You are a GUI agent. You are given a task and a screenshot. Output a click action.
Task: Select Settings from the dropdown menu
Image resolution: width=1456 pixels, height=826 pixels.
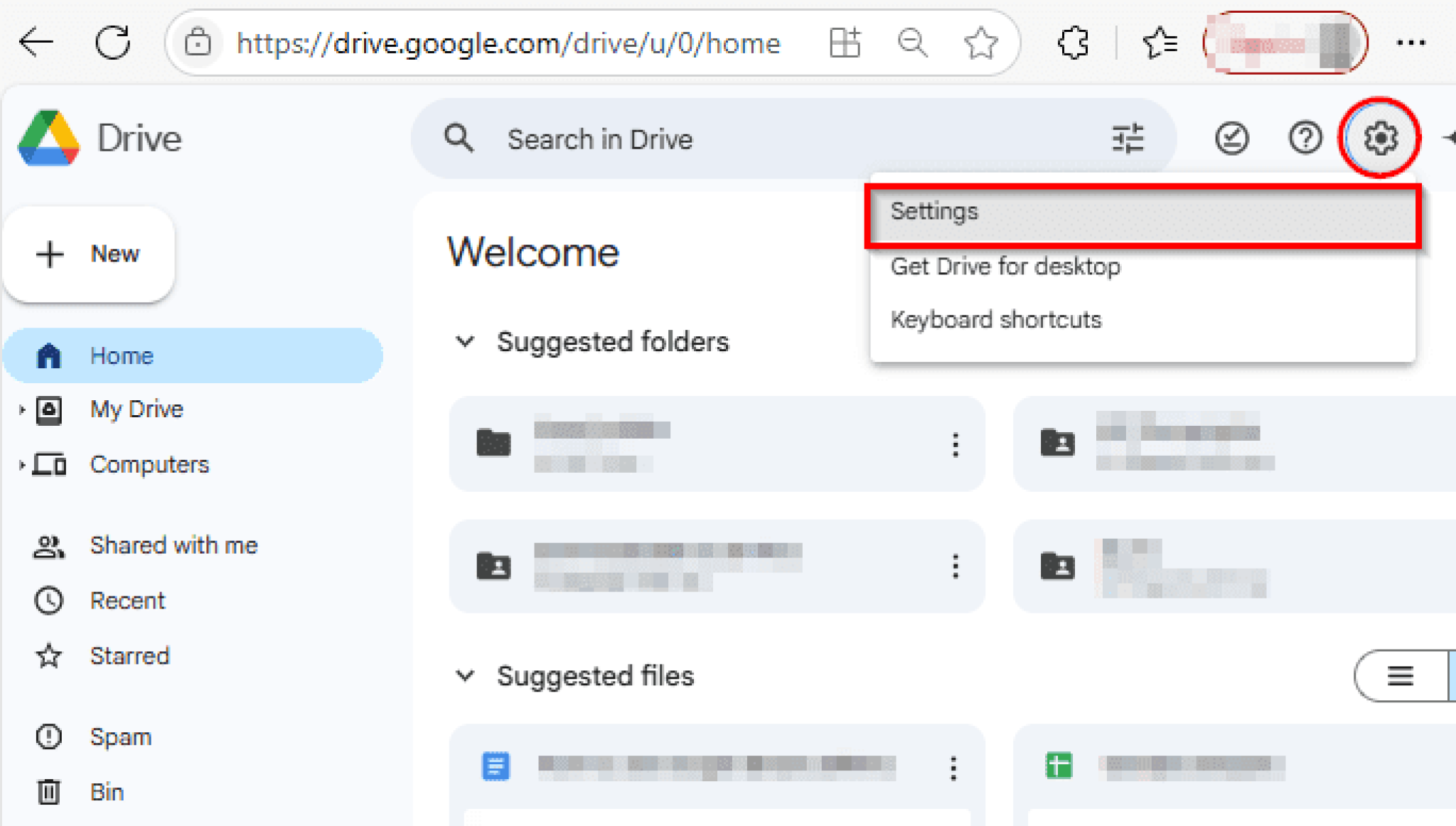[x=934, y=212]
